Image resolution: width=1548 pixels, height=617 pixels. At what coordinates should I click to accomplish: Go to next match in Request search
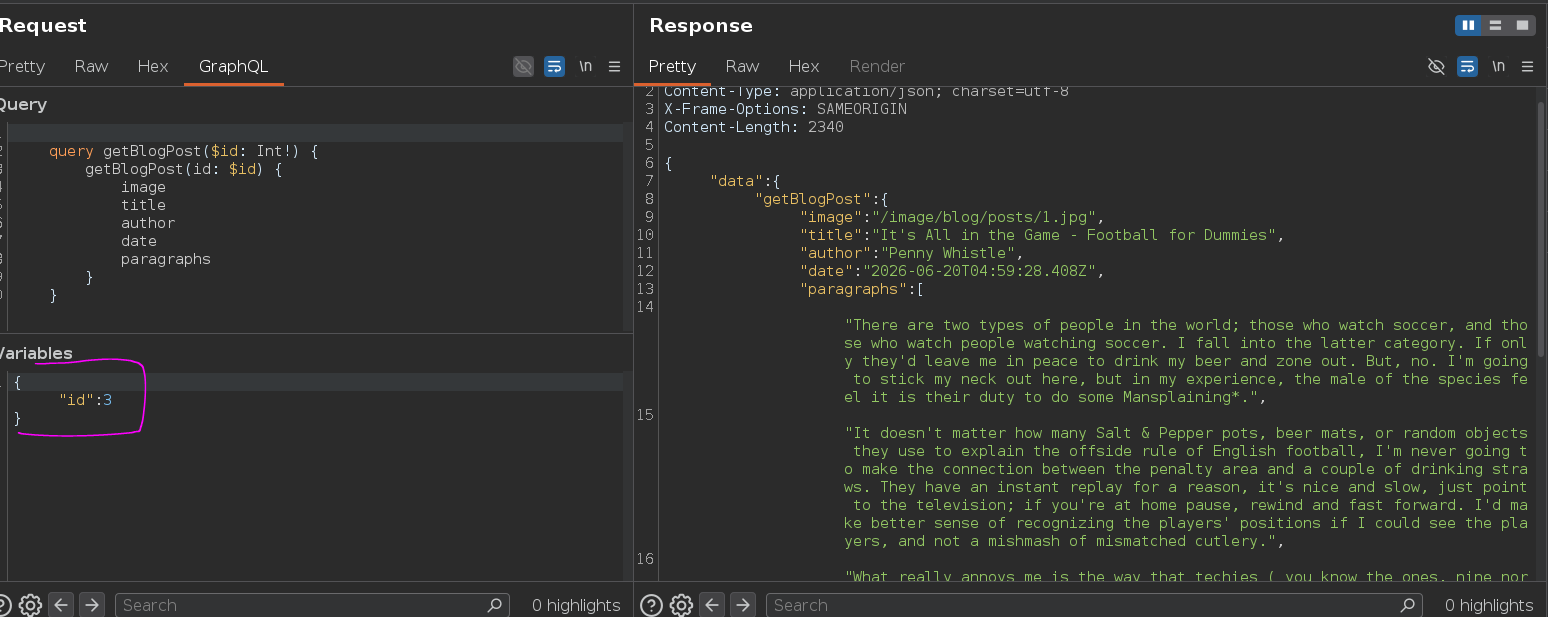[92, 605]
